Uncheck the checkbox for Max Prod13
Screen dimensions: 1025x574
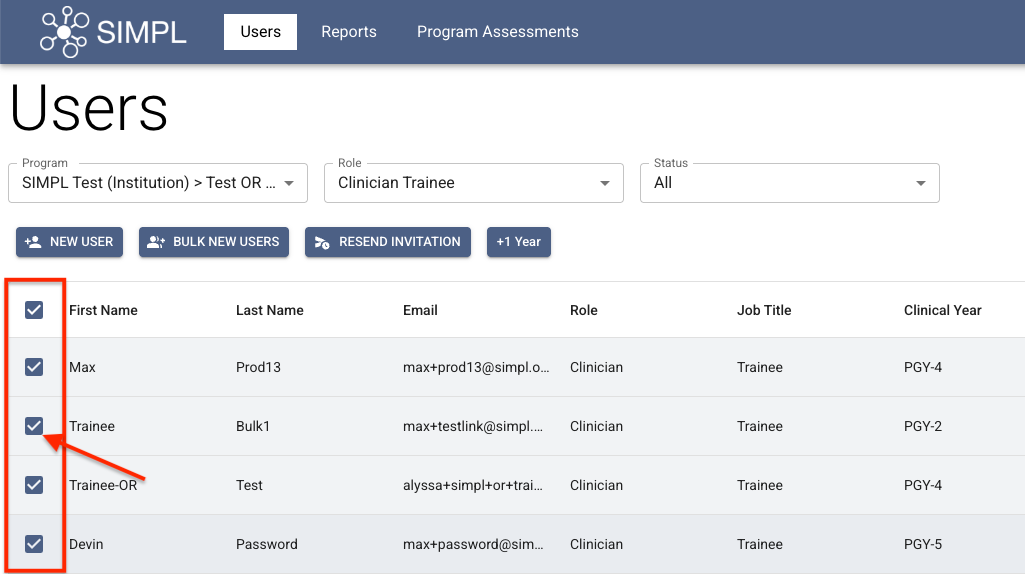click(x=34, y=367)
